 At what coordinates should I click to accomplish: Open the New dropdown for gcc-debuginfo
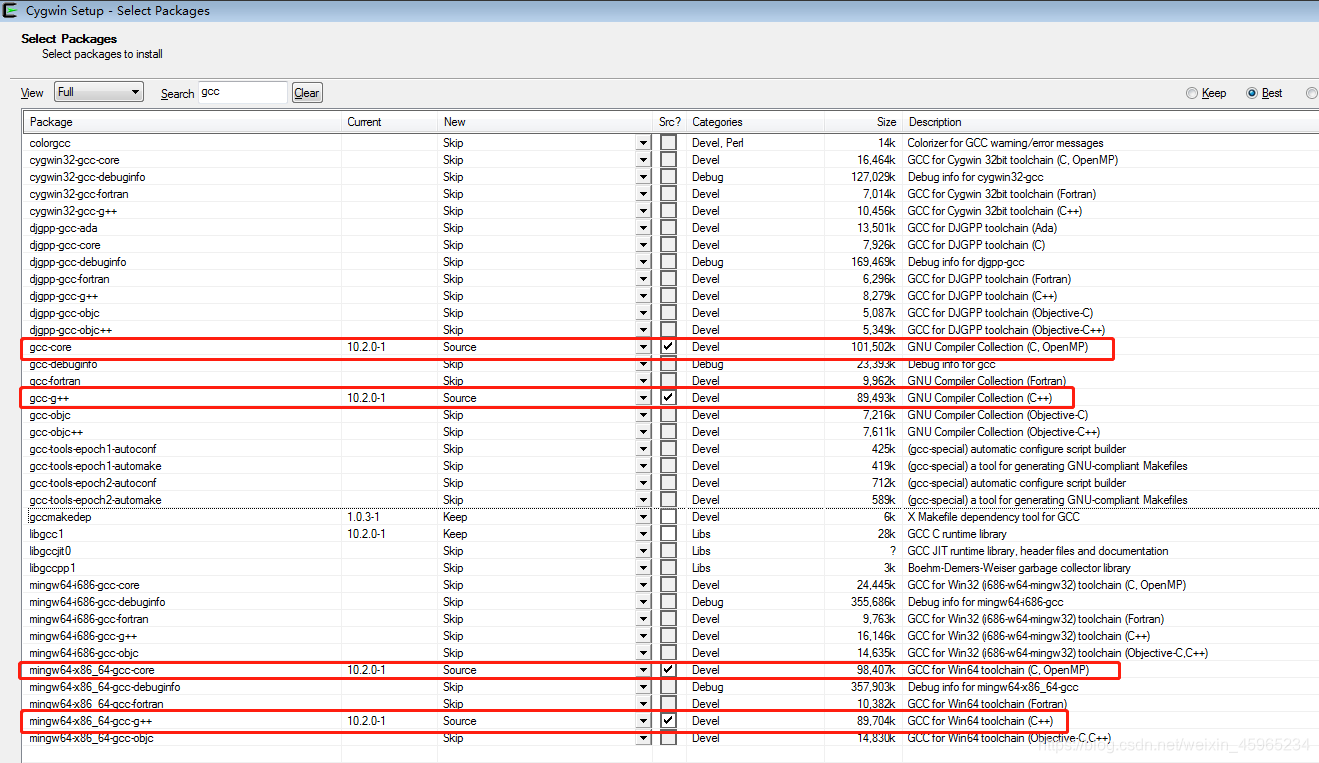pyautogui.click(x=643, y=364)
